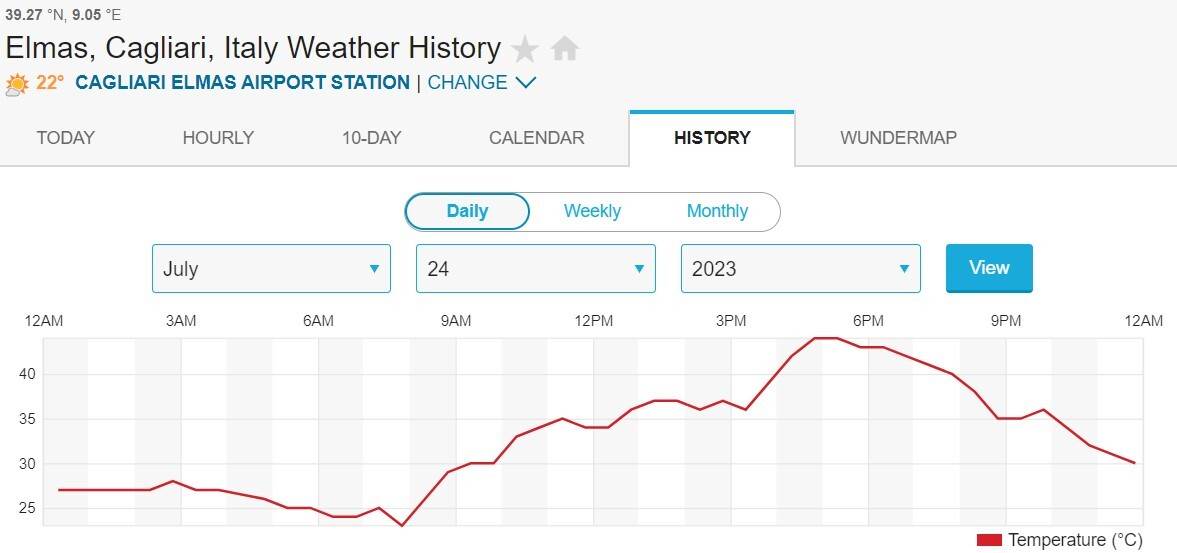Open the CALENDAR tab
The width and height of the screenshot is (1177, 553).
click(x=536, y=138)
